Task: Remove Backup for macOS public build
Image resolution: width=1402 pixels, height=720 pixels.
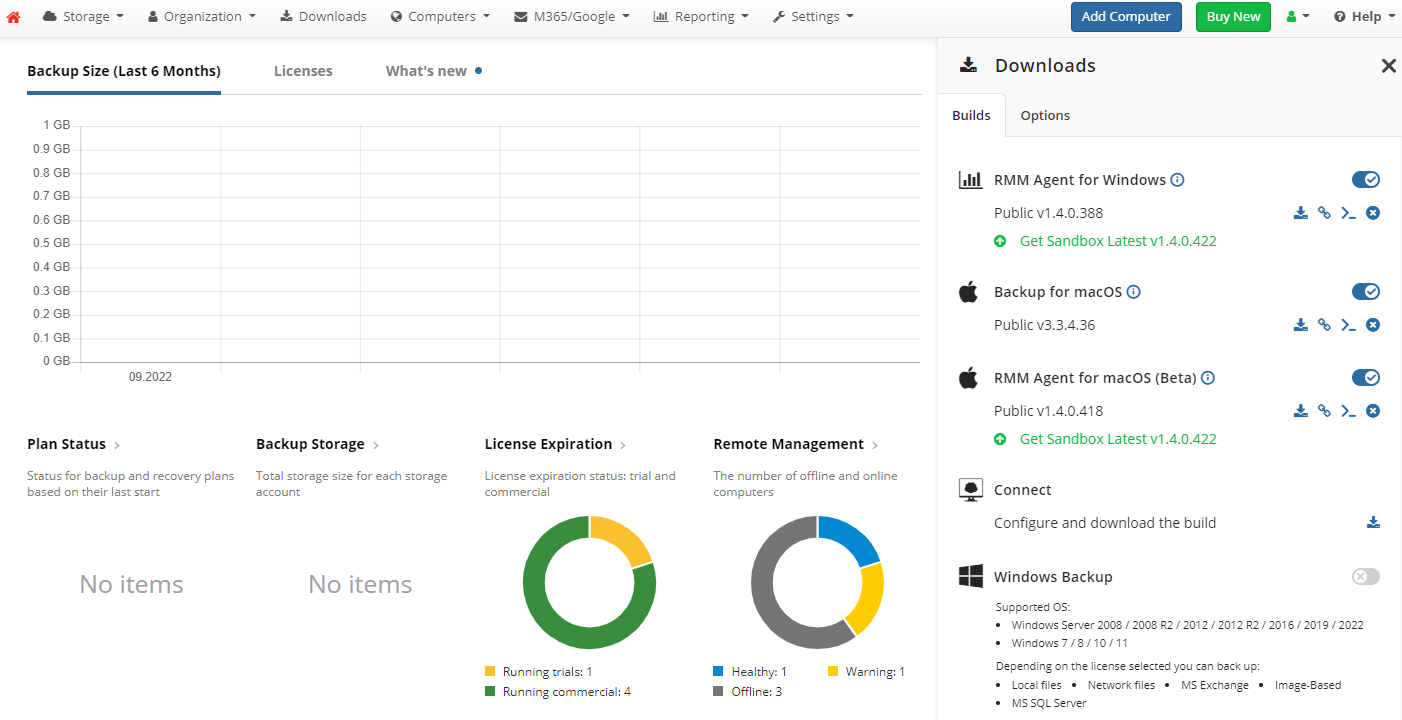Action: [1373, 325]
